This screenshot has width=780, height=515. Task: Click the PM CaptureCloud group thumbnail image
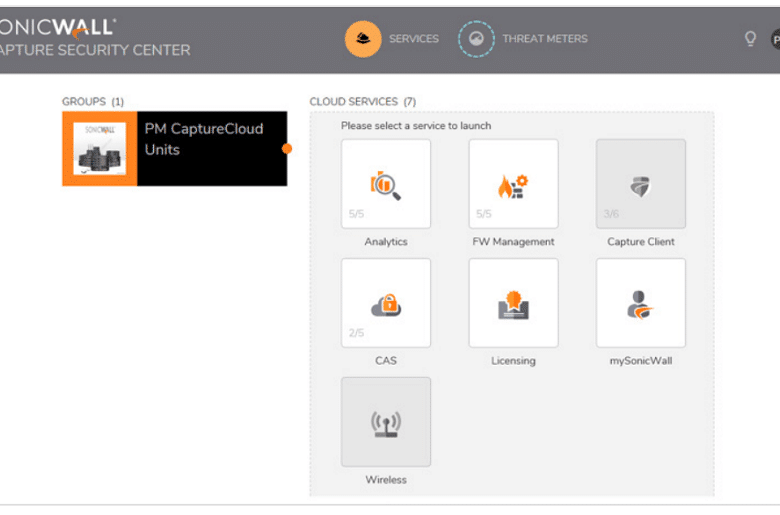coord(99,149)
